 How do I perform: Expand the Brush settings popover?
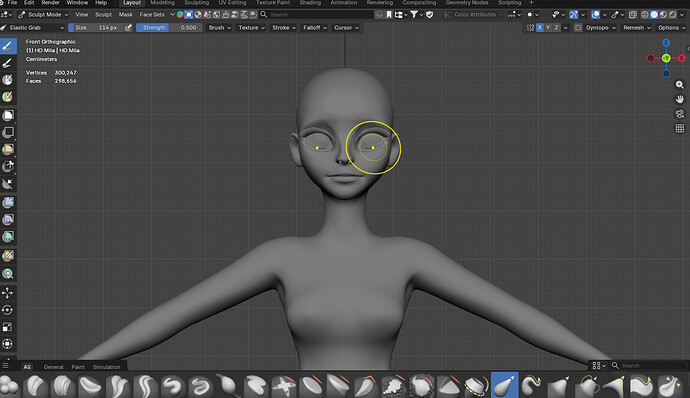coord(220,28)
